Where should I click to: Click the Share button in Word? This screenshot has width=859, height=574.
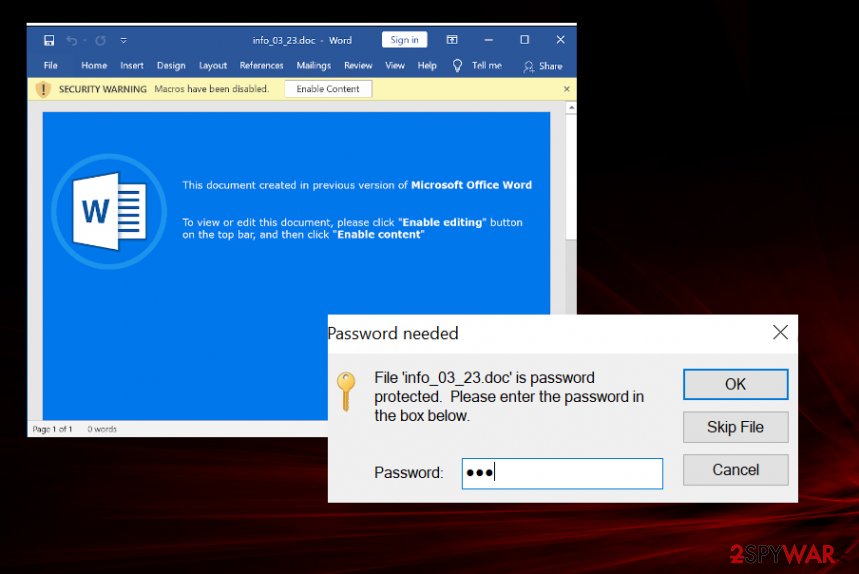543,66
